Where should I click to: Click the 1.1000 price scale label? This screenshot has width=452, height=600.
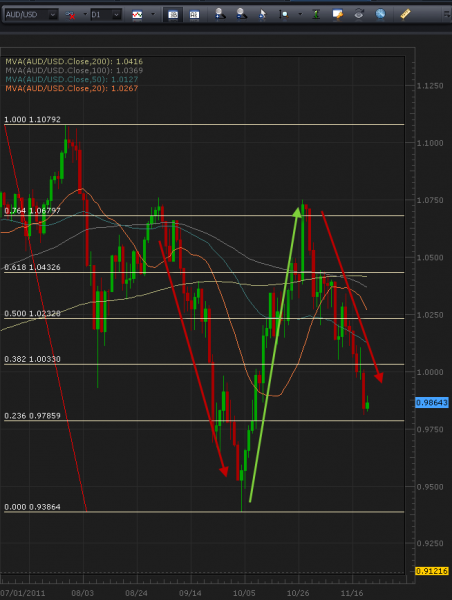(430, 143)
